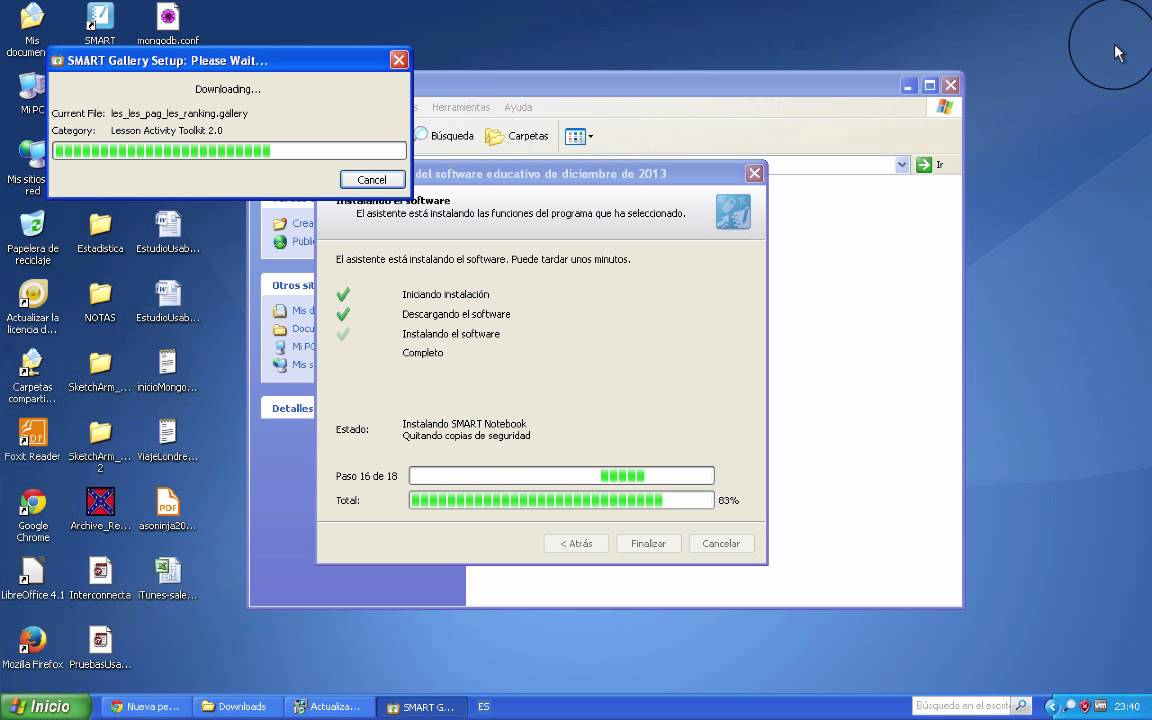Click the Finalizar button
The image size is (1152, 720).
[x=649, y=544]
